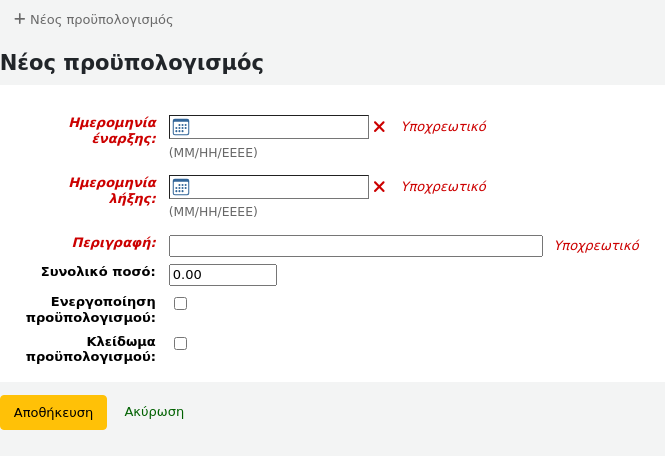This screenshot has width=665, height=456.
Task: Click the Ημερομηνία έναρξης label
Action: (x=112, y=130)
